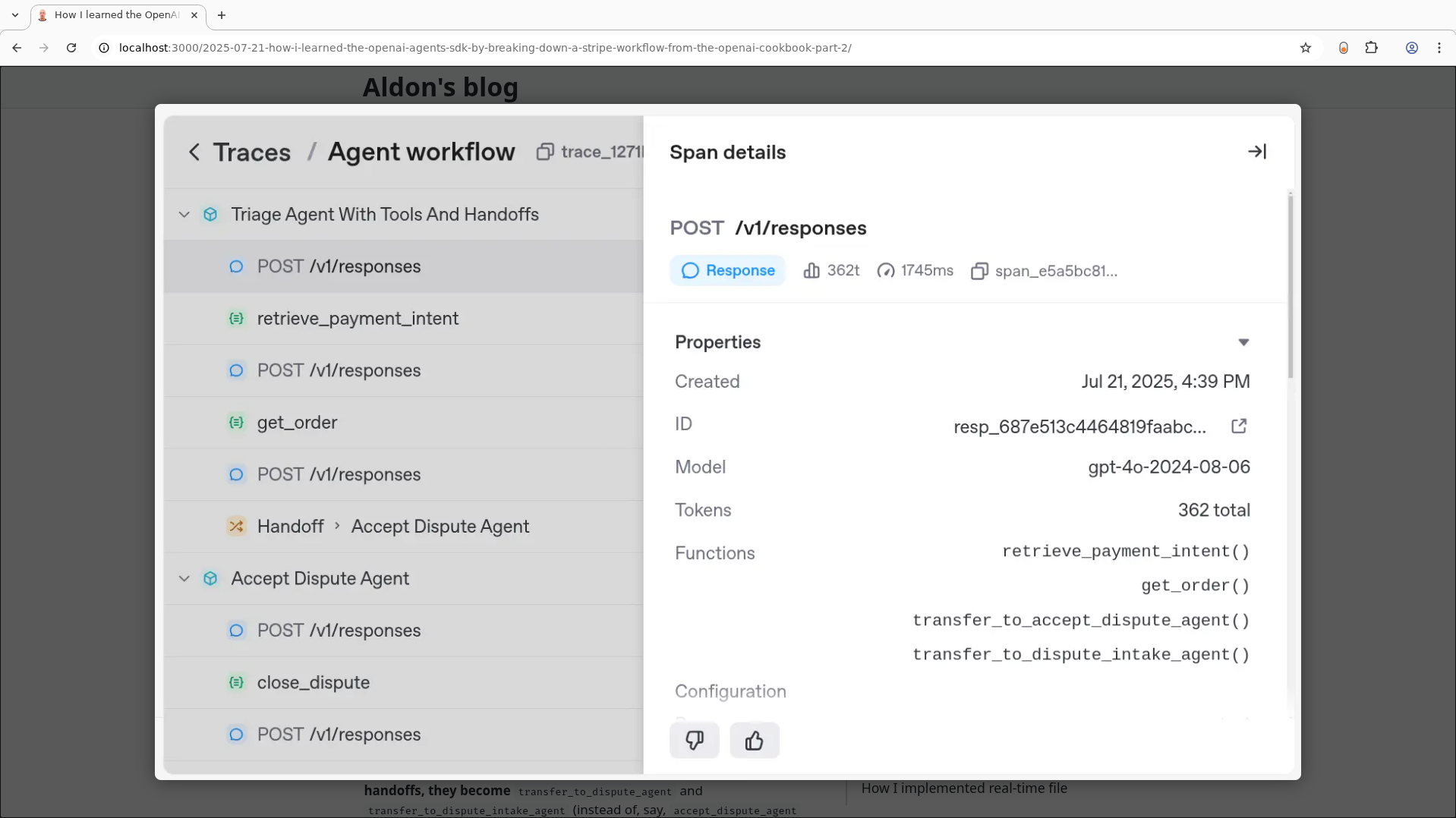Collapse the Triage Agent With Tools And Handoffs group

[x=184, y=215]
